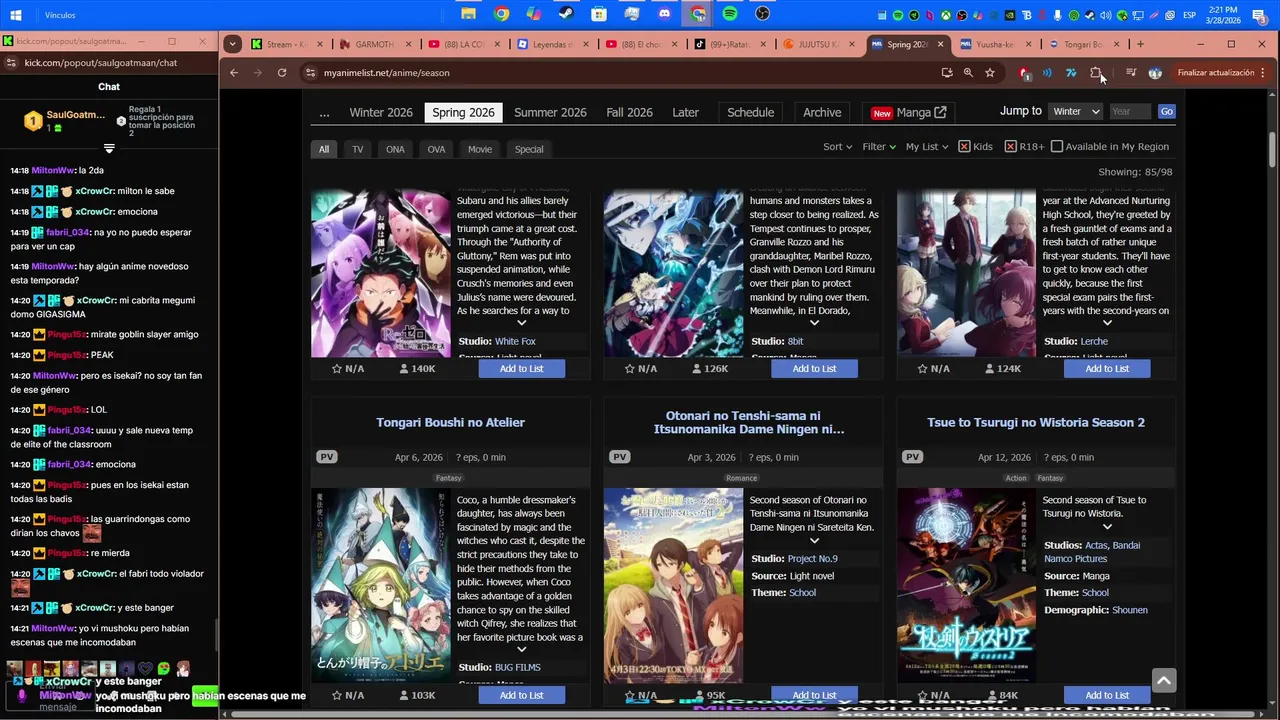Open the Sort dropdown
This screenshot has width=1280, height=720.
click(837, 147)
